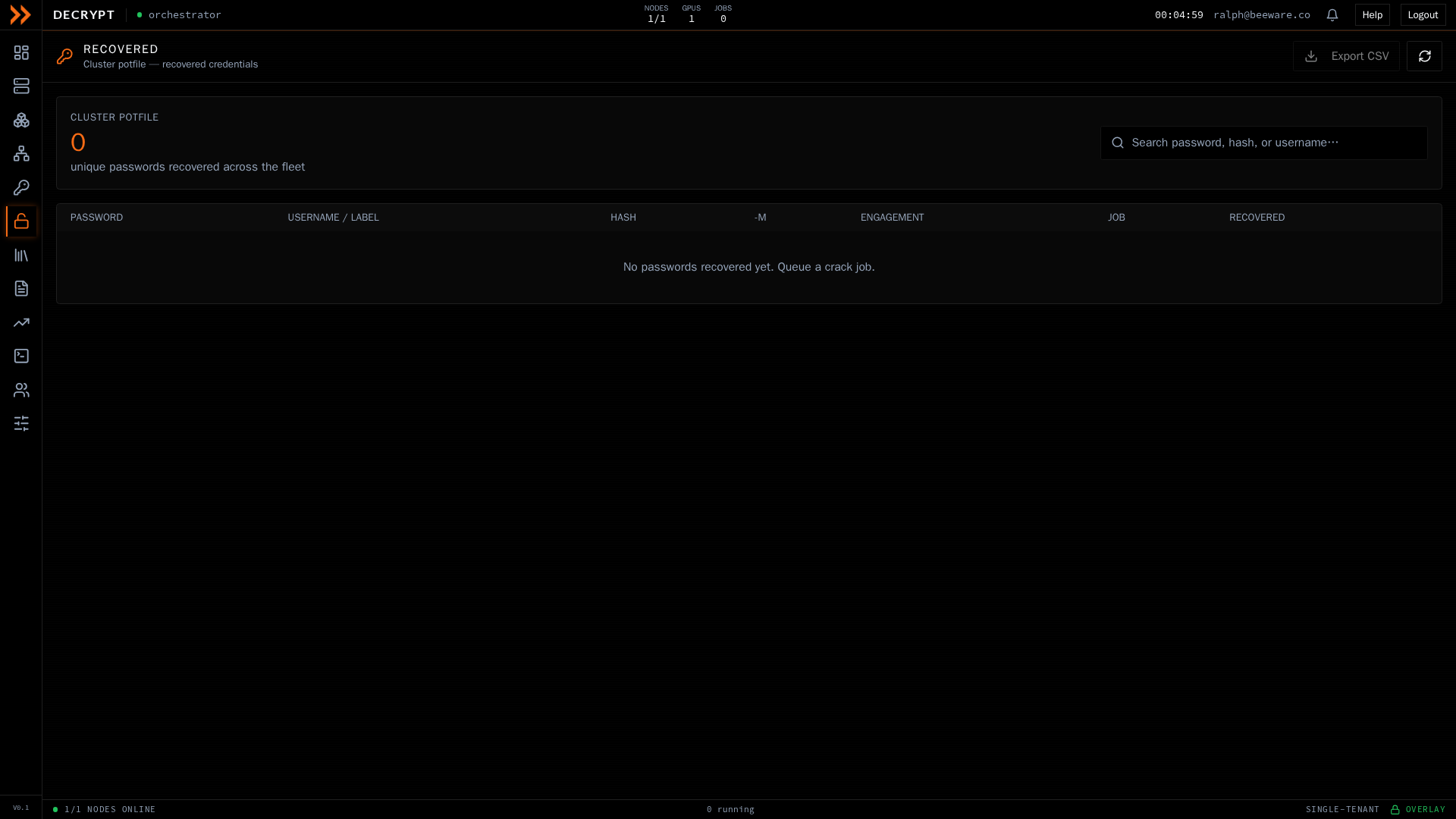Click the OVERLAY lock indicator
1456x819 pixels.
click(1417, 809)
